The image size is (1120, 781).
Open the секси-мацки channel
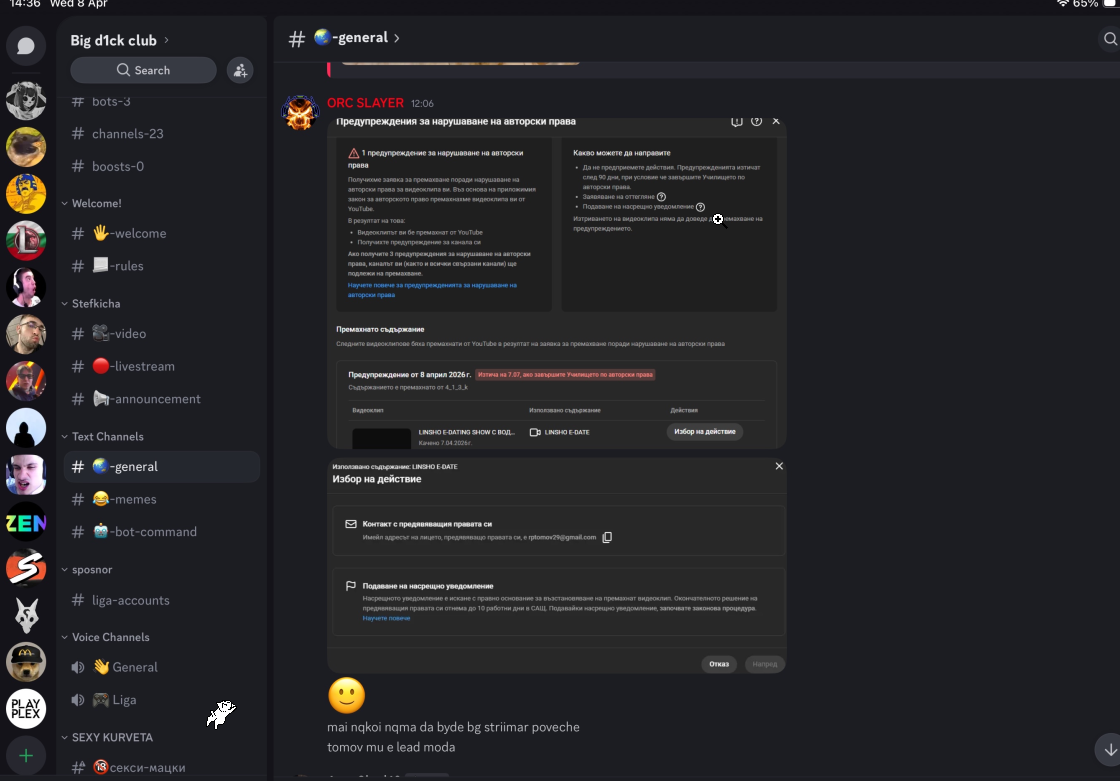pos(162,767)
